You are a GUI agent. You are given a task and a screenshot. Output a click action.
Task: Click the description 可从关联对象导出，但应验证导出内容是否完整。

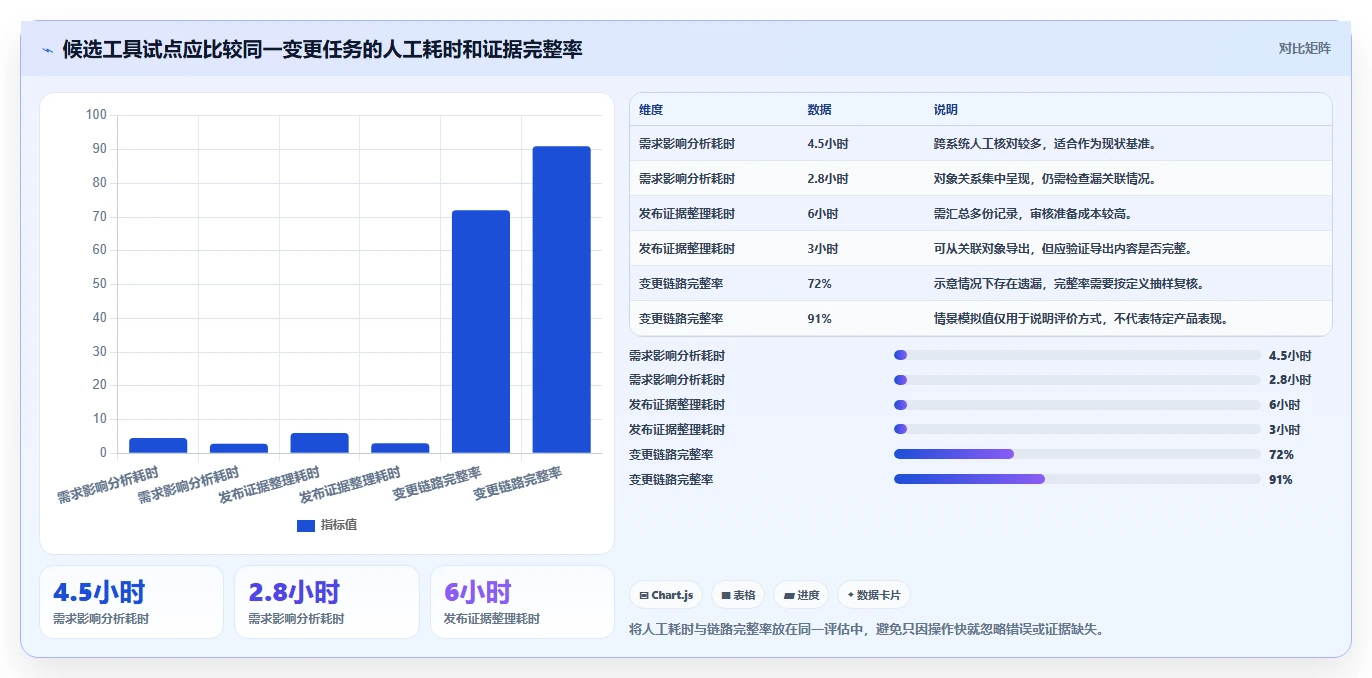click(x=1063, y=249)
